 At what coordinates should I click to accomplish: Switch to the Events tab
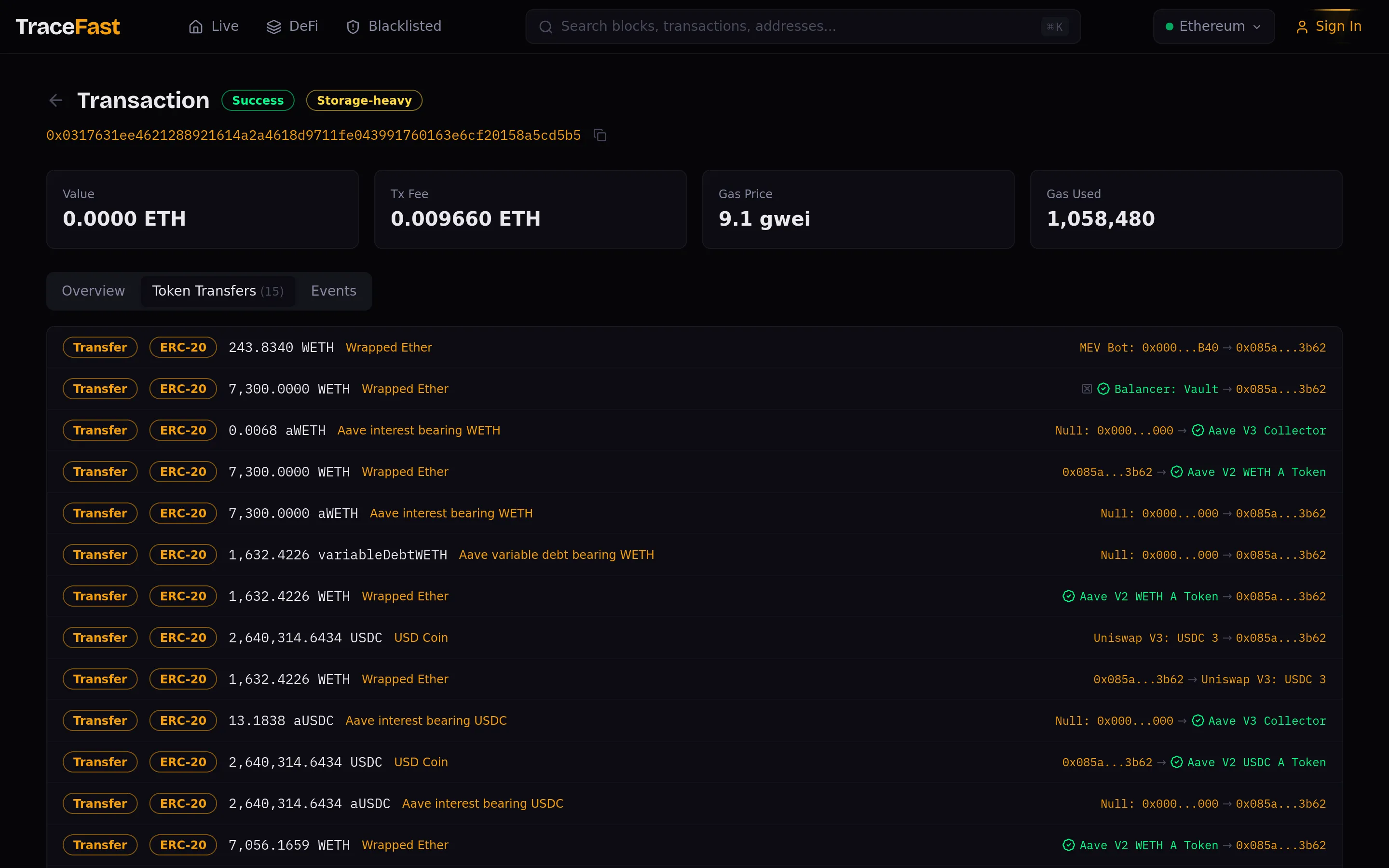(x=333, y=291)
